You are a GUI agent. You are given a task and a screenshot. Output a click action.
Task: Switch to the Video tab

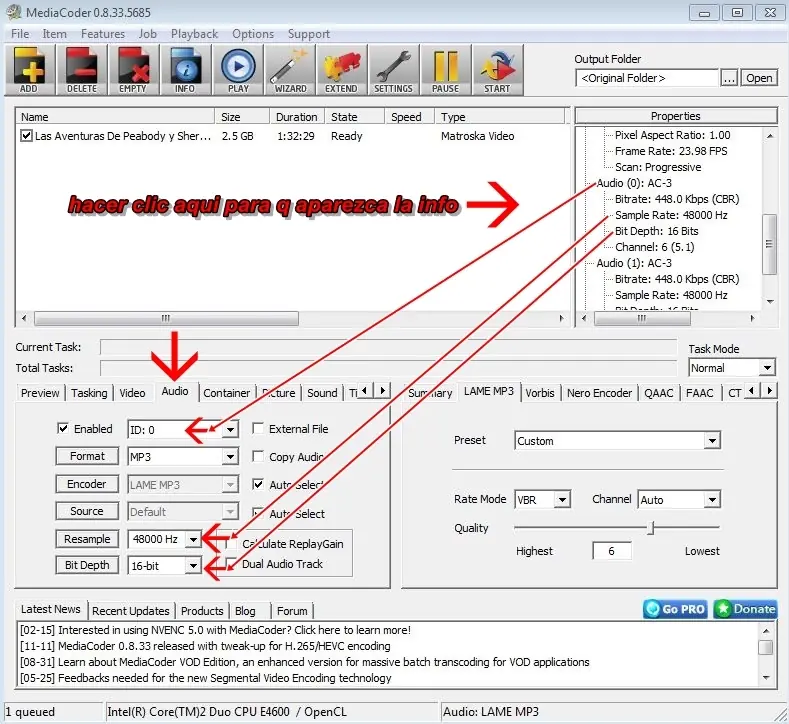132,393
